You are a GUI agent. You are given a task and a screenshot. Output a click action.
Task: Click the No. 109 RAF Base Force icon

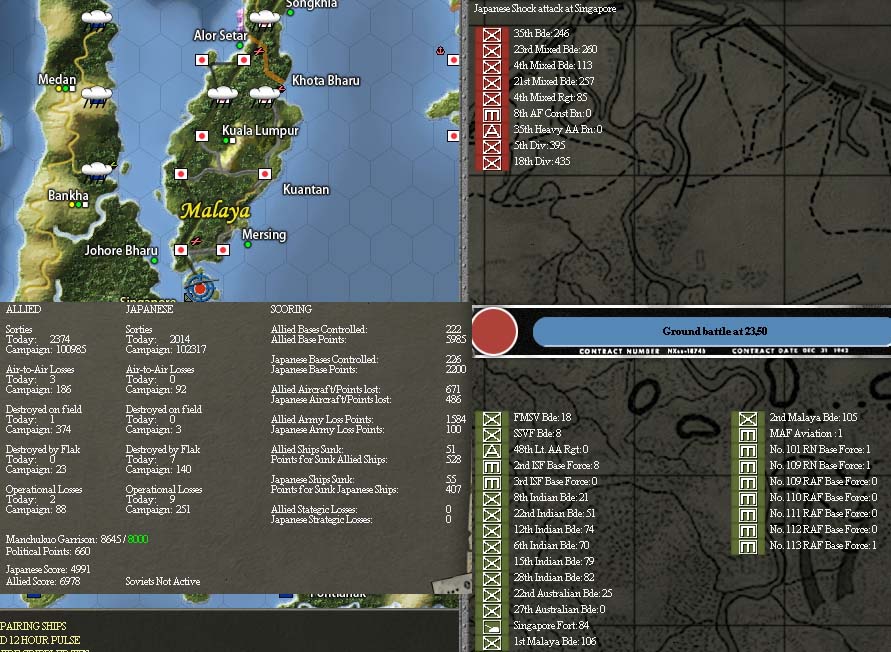748,482
